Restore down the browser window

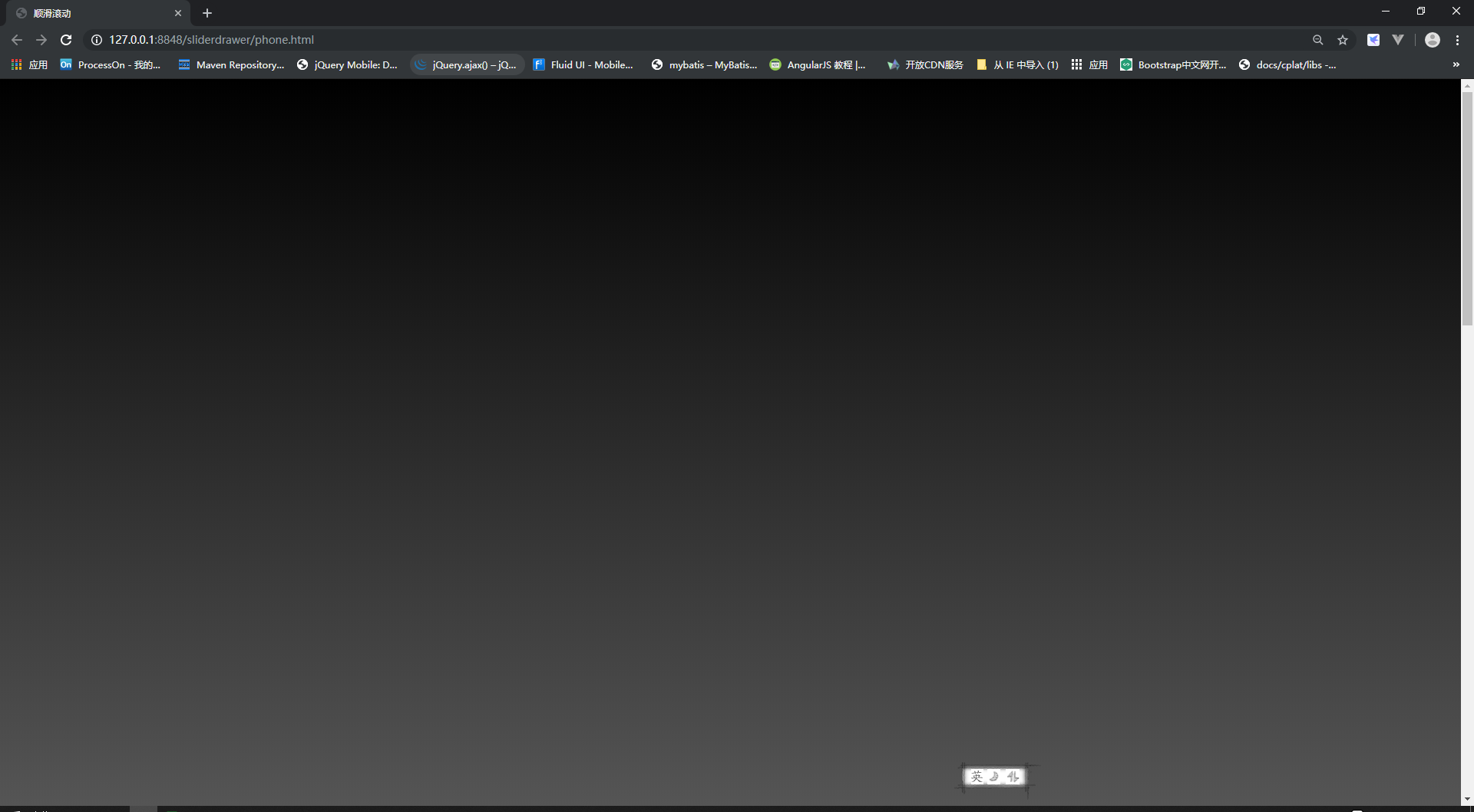pos(1421,11)
